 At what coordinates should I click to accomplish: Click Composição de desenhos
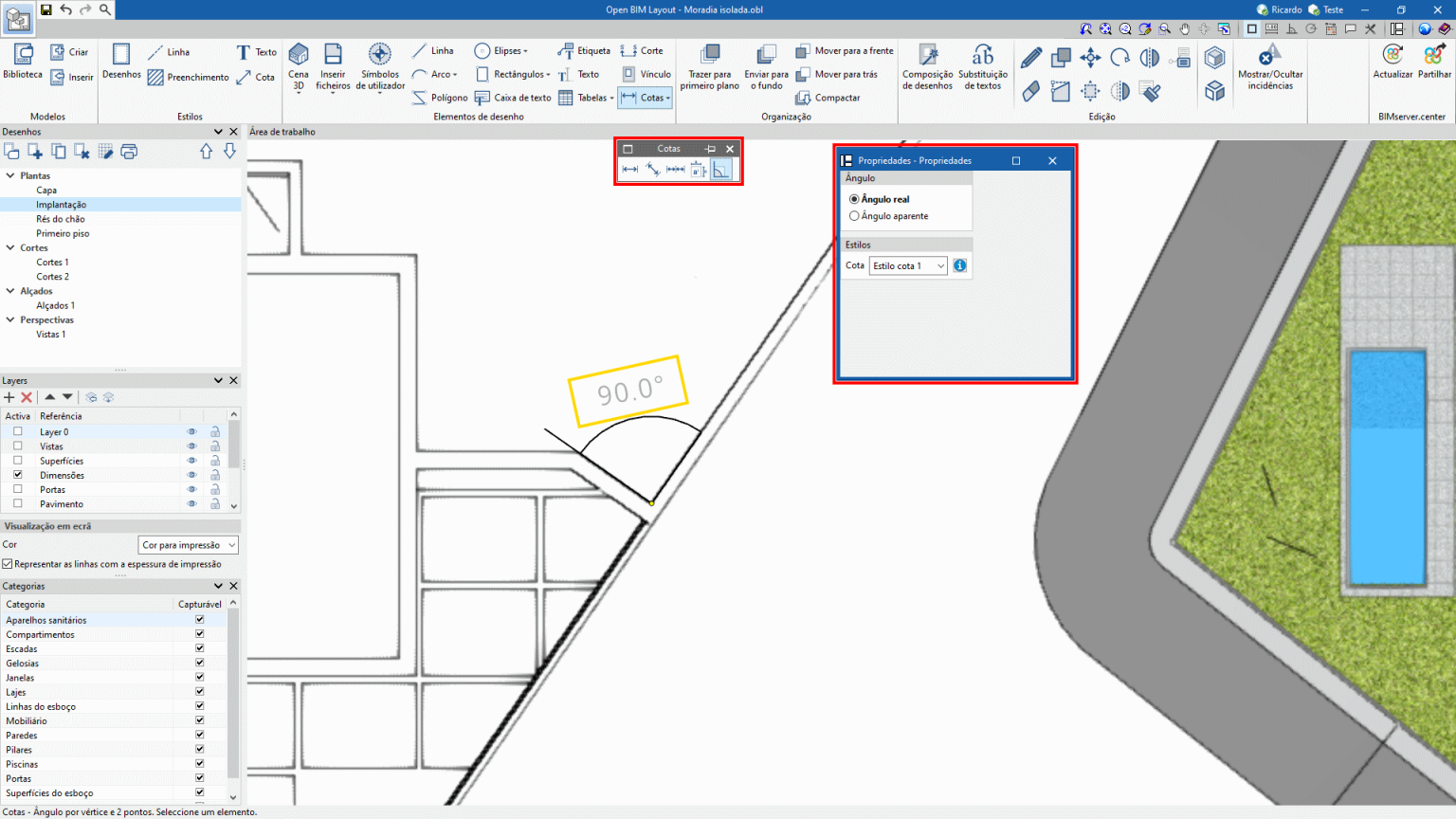click(926, 66)
